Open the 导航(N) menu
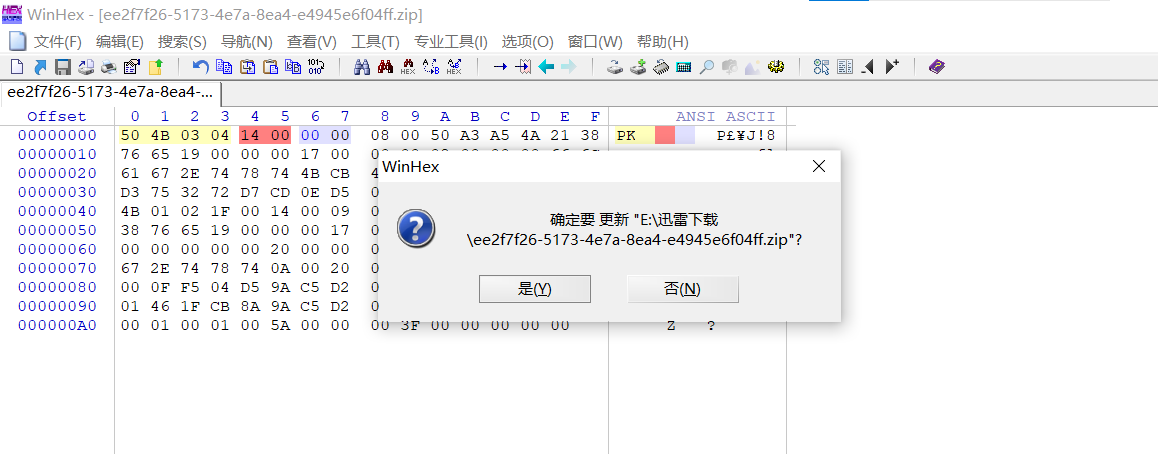 (247, 41)
